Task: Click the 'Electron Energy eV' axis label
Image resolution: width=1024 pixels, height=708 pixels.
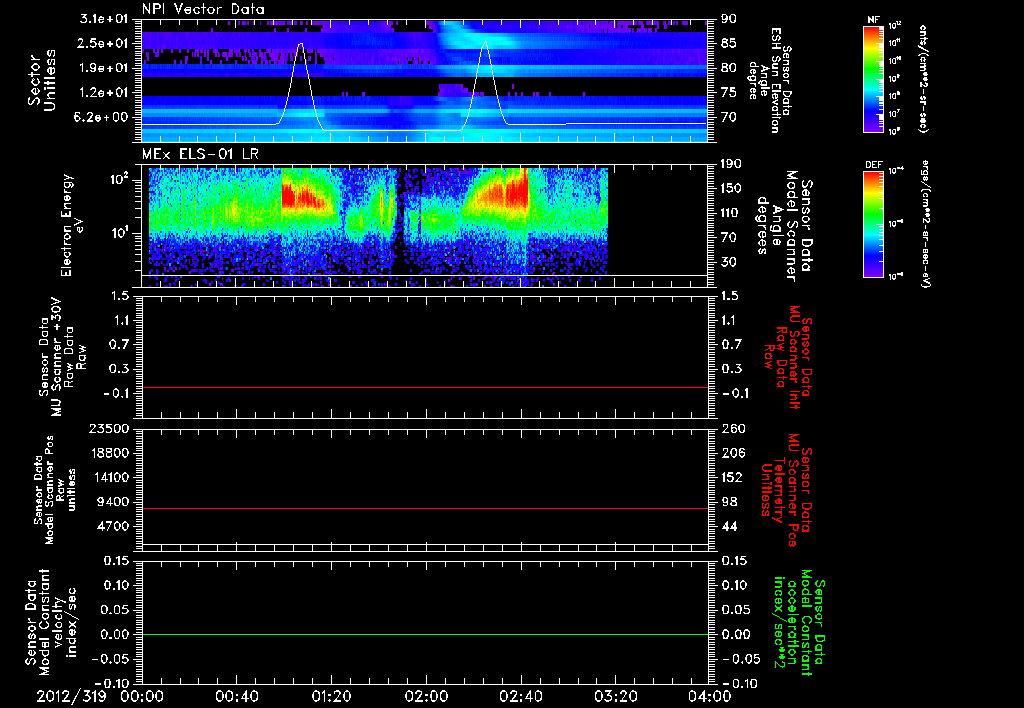Action: tap(73, 226)
